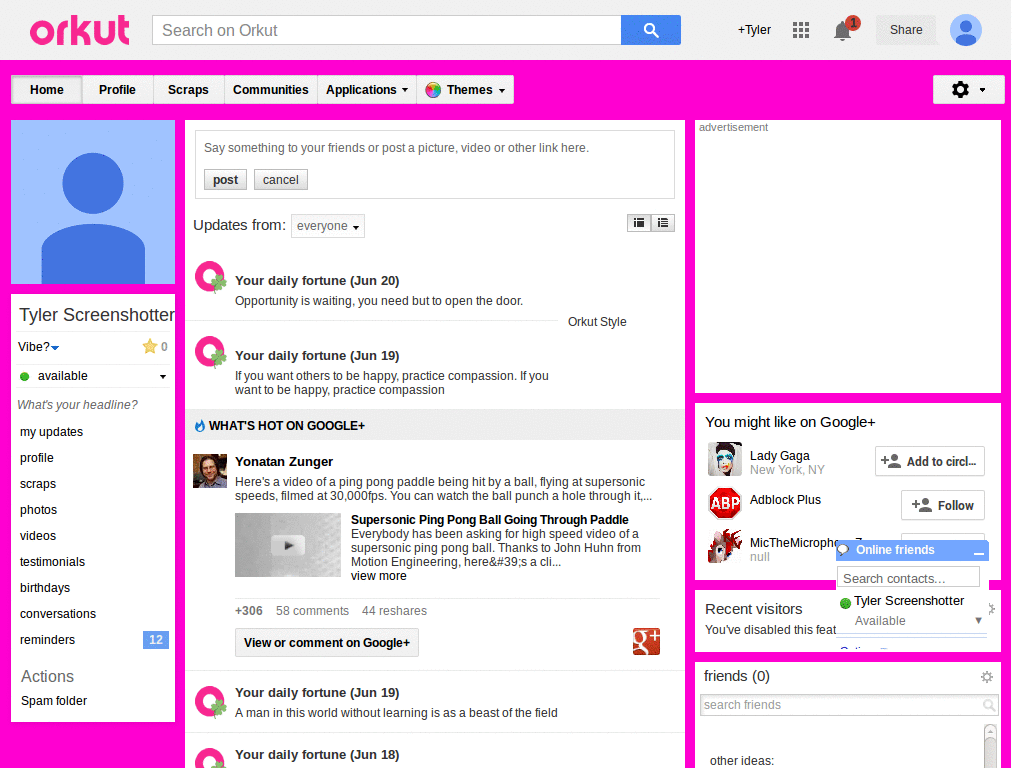Open conversations in sidebar

coord(58,614)
